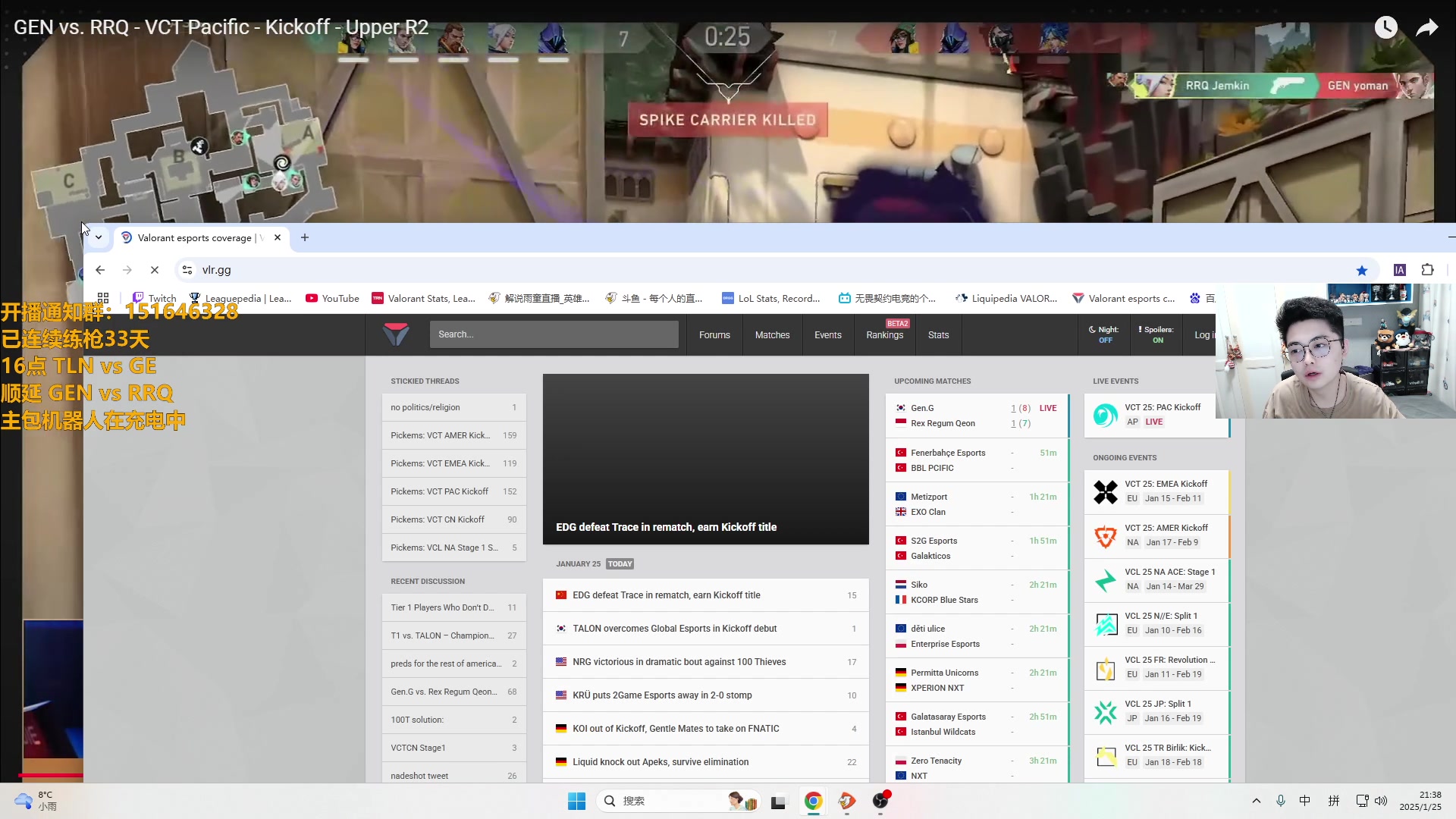
Task: Open VCT 25: AMER Kickoff event
Action: click(1156, 535)
